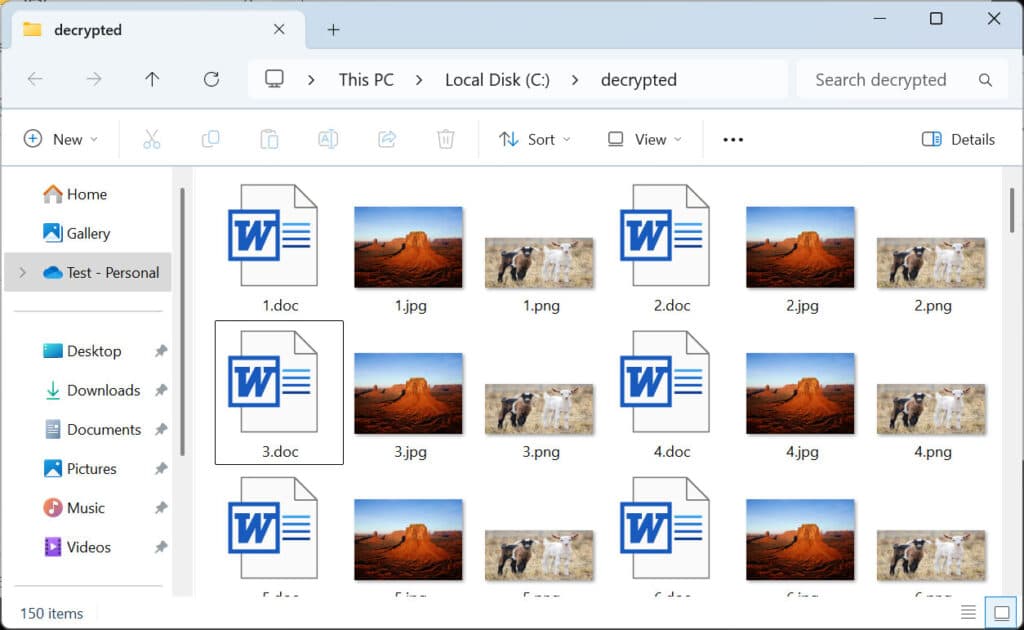Open Gallery from the sidebar
The width and height of the screenshot is (1024, 630).
pos(83,233)
